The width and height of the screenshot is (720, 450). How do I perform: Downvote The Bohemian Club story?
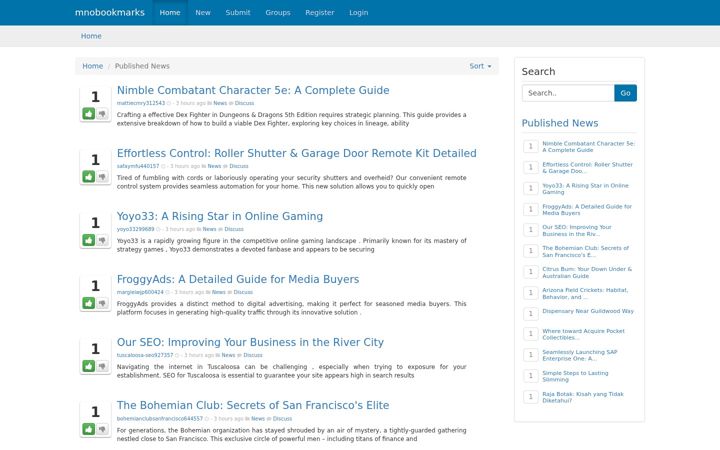(x=102, y=429)
